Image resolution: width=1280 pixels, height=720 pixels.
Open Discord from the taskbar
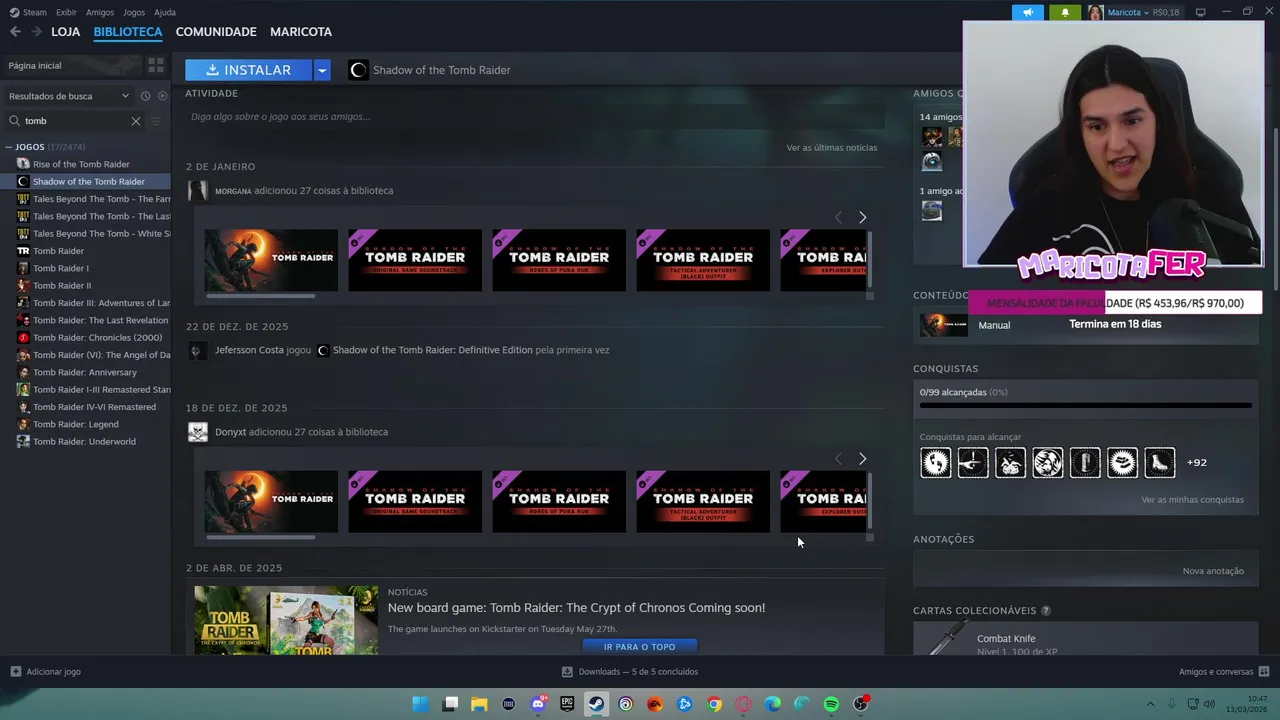click(x=538, y=704)
